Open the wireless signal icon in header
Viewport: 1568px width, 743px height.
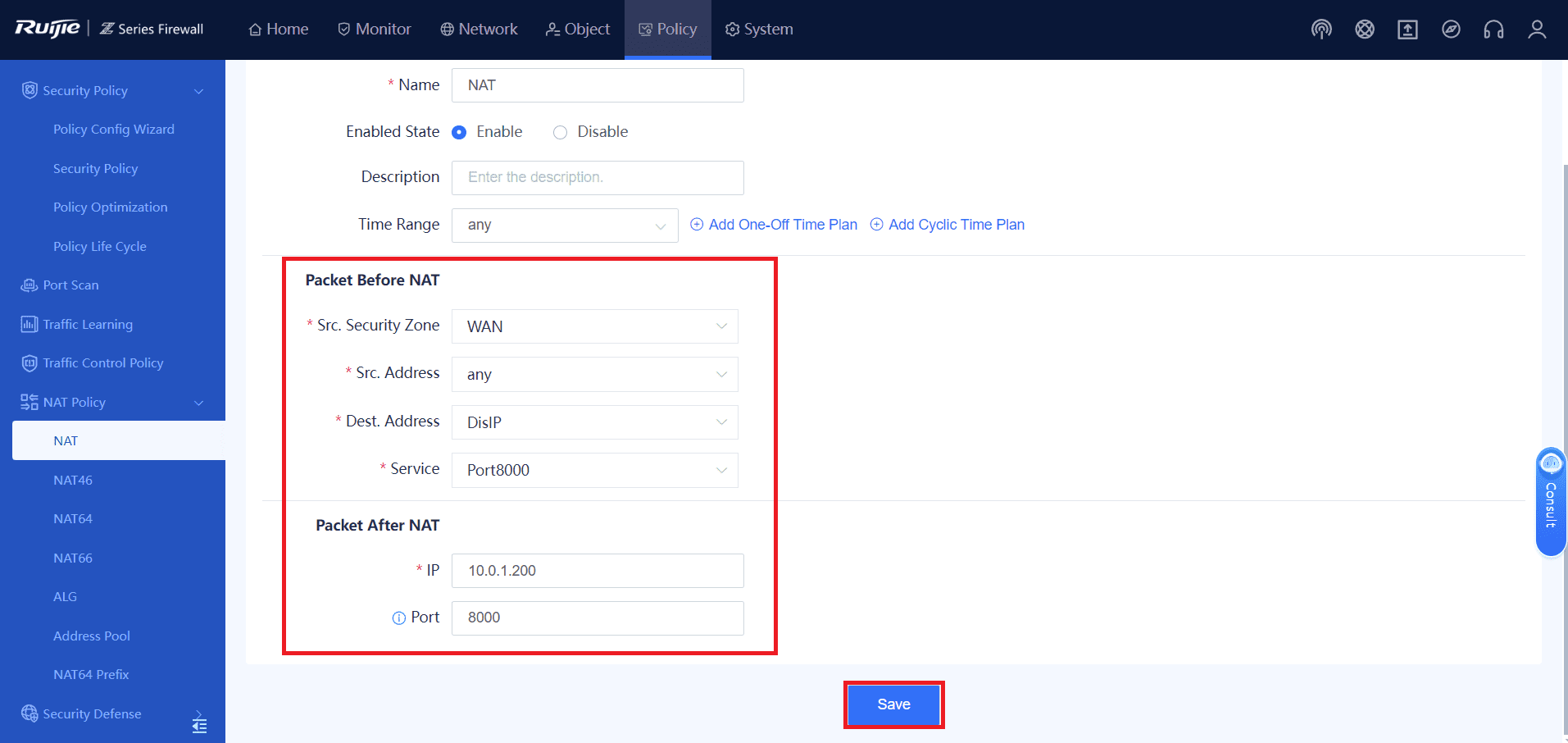click(1321, 30)
